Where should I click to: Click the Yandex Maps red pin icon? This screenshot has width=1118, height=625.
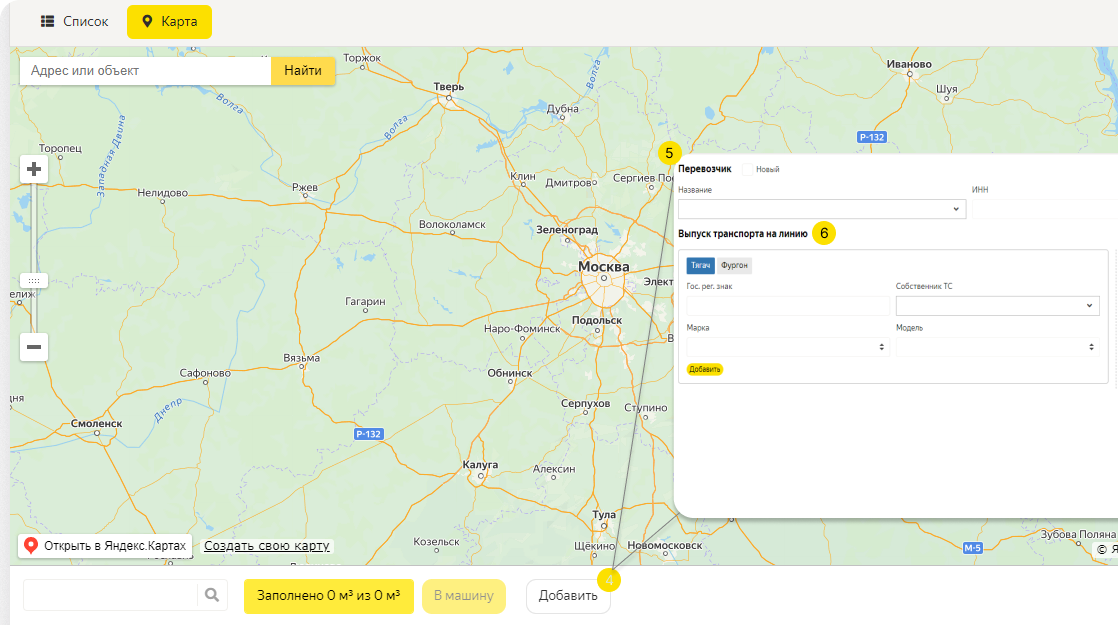[31, 546]
